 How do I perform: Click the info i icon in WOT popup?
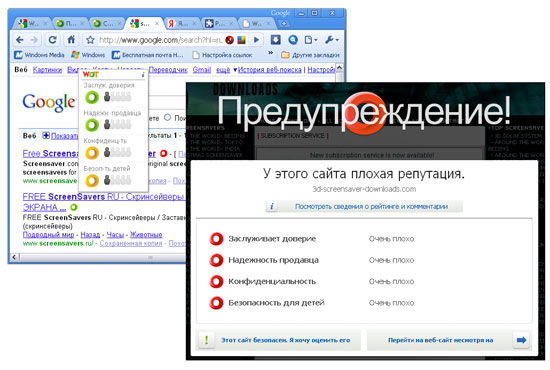143,75
